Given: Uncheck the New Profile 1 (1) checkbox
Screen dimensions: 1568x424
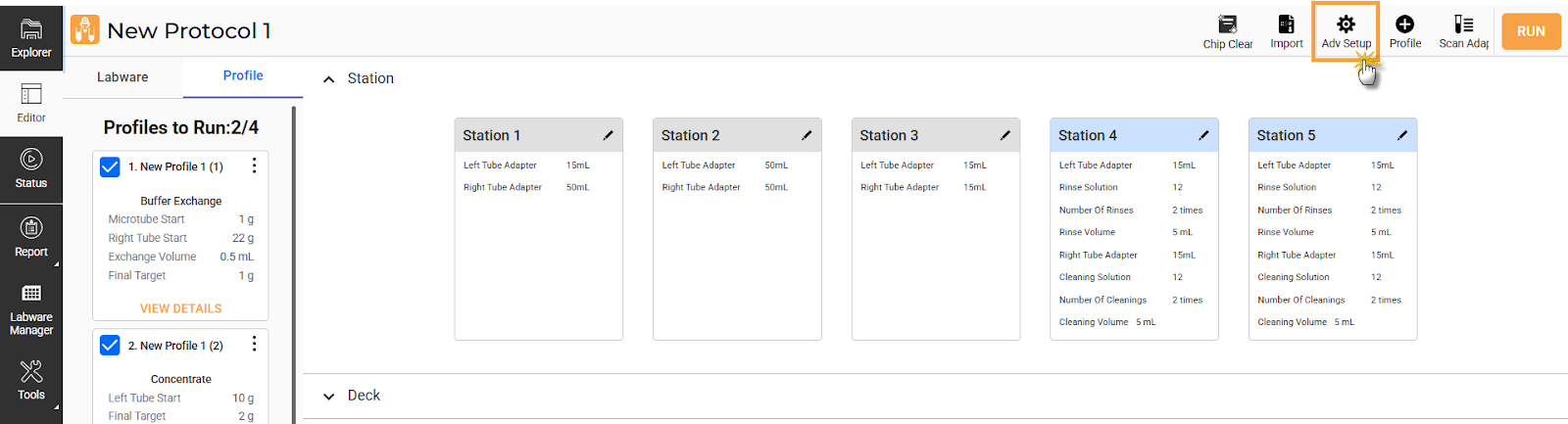Looking at the screenshot, I should (111, 167).
